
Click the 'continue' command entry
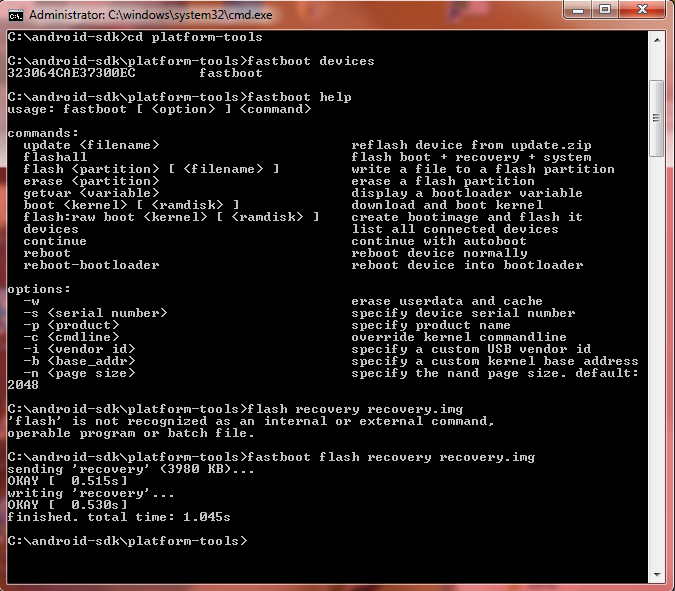pos(55,241)
